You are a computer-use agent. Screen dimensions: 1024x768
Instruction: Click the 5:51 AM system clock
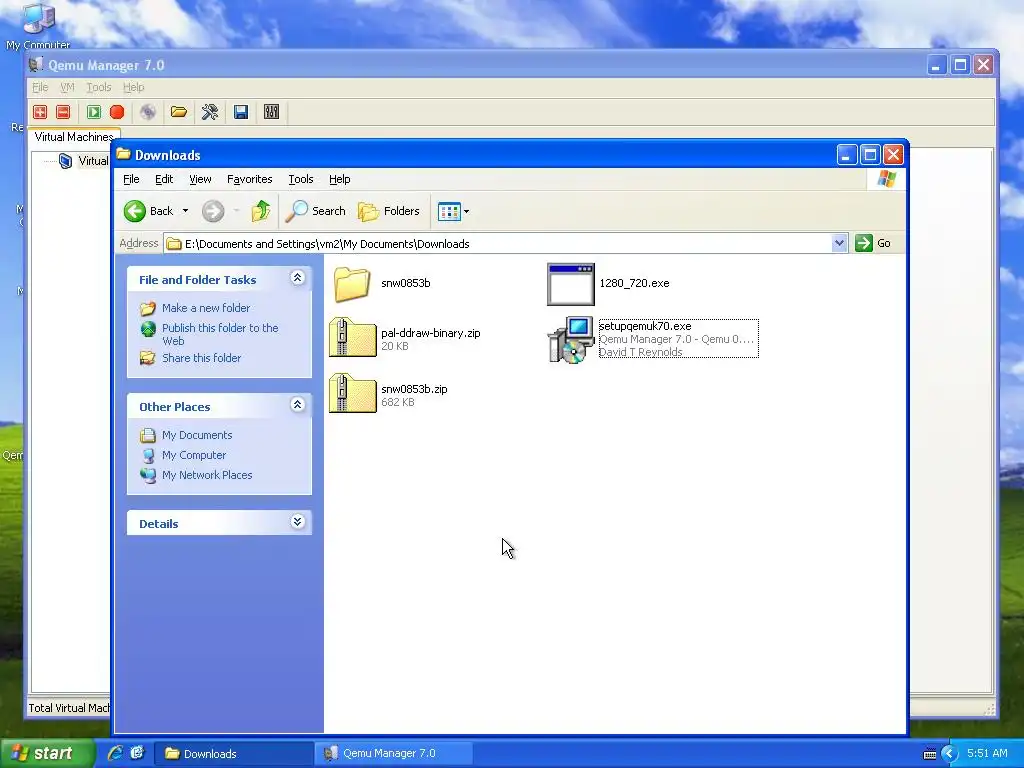pyautogui.click(x=987, y=753)
